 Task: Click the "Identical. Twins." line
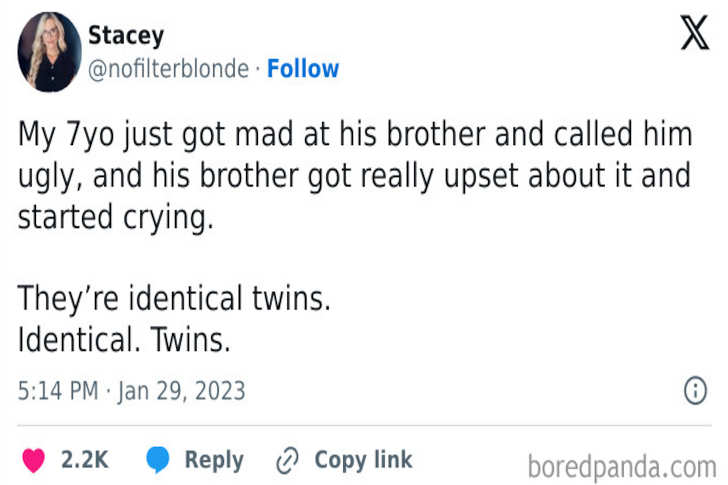(x=124, y=340)
